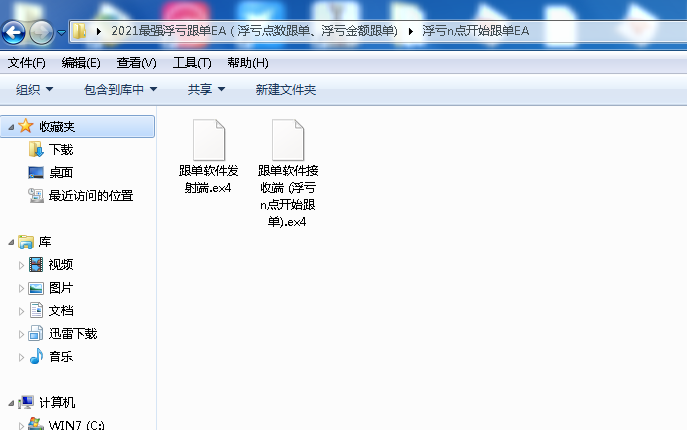Click the 视频 film icon
Screen dimensions: 687x430
click(36, 264)
